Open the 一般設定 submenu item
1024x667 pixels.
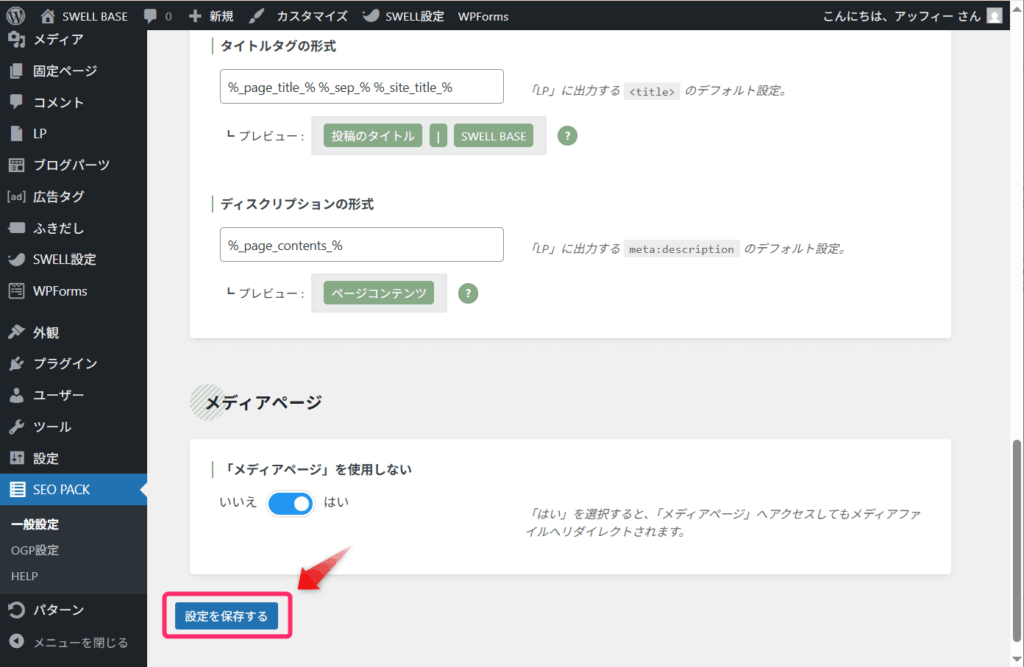pyautogui.click(x=35, y=524)
